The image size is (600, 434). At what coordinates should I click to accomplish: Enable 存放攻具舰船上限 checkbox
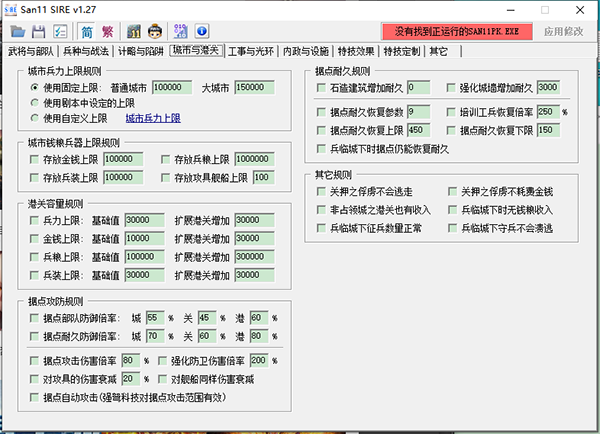[x=166, y=178]
